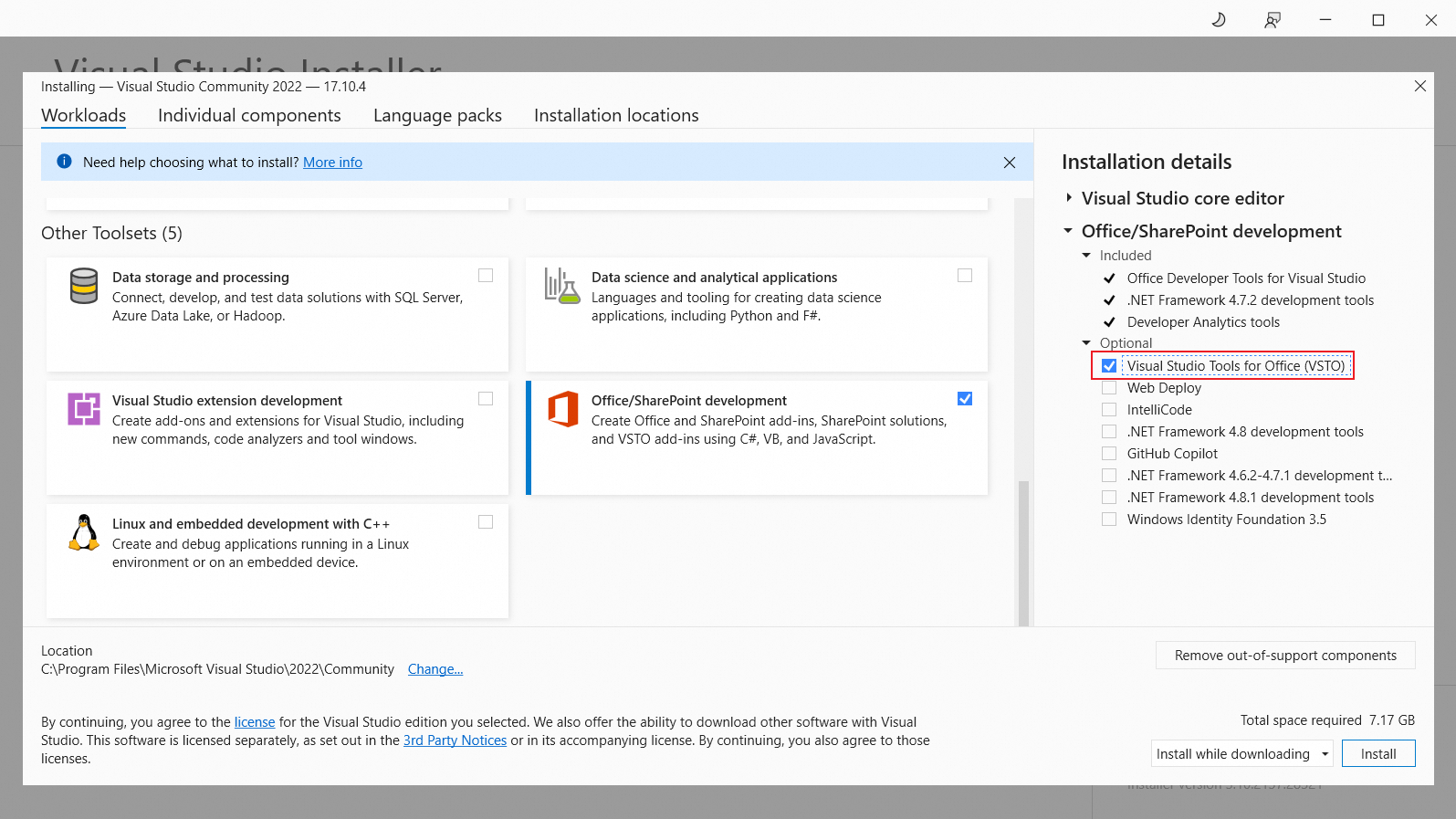Toggle dark theme moon icon in title bar
1456x819 pixels.
coord(1219,19)
